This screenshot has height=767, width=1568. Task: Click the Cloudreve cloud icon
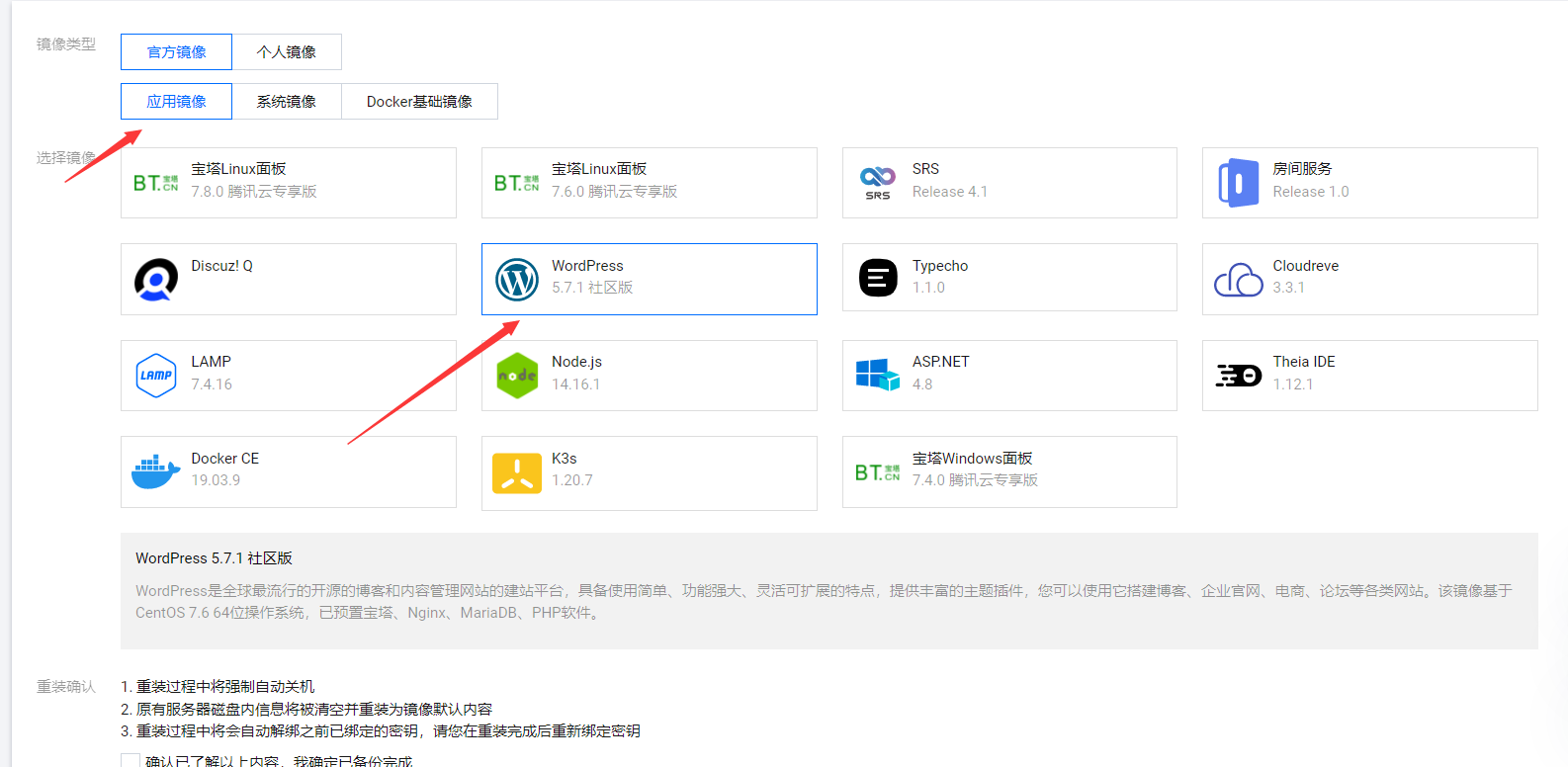coord(1238,280)
